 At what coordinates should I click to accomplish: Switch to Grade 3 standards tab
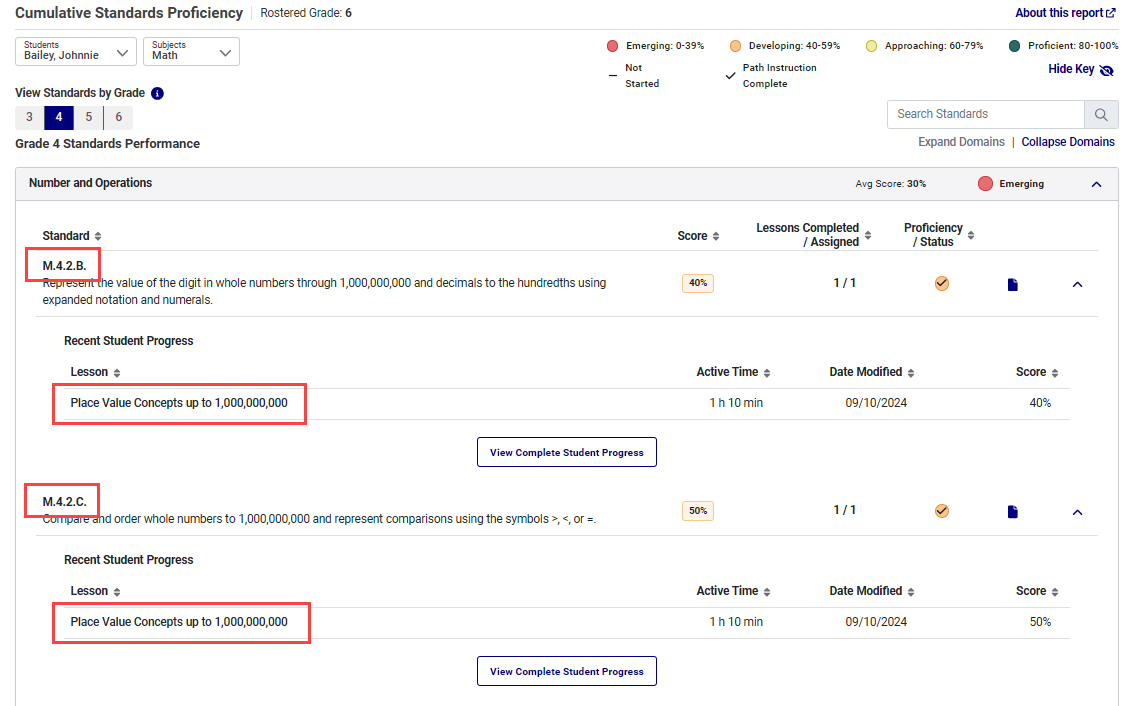[x=29, y=118]
